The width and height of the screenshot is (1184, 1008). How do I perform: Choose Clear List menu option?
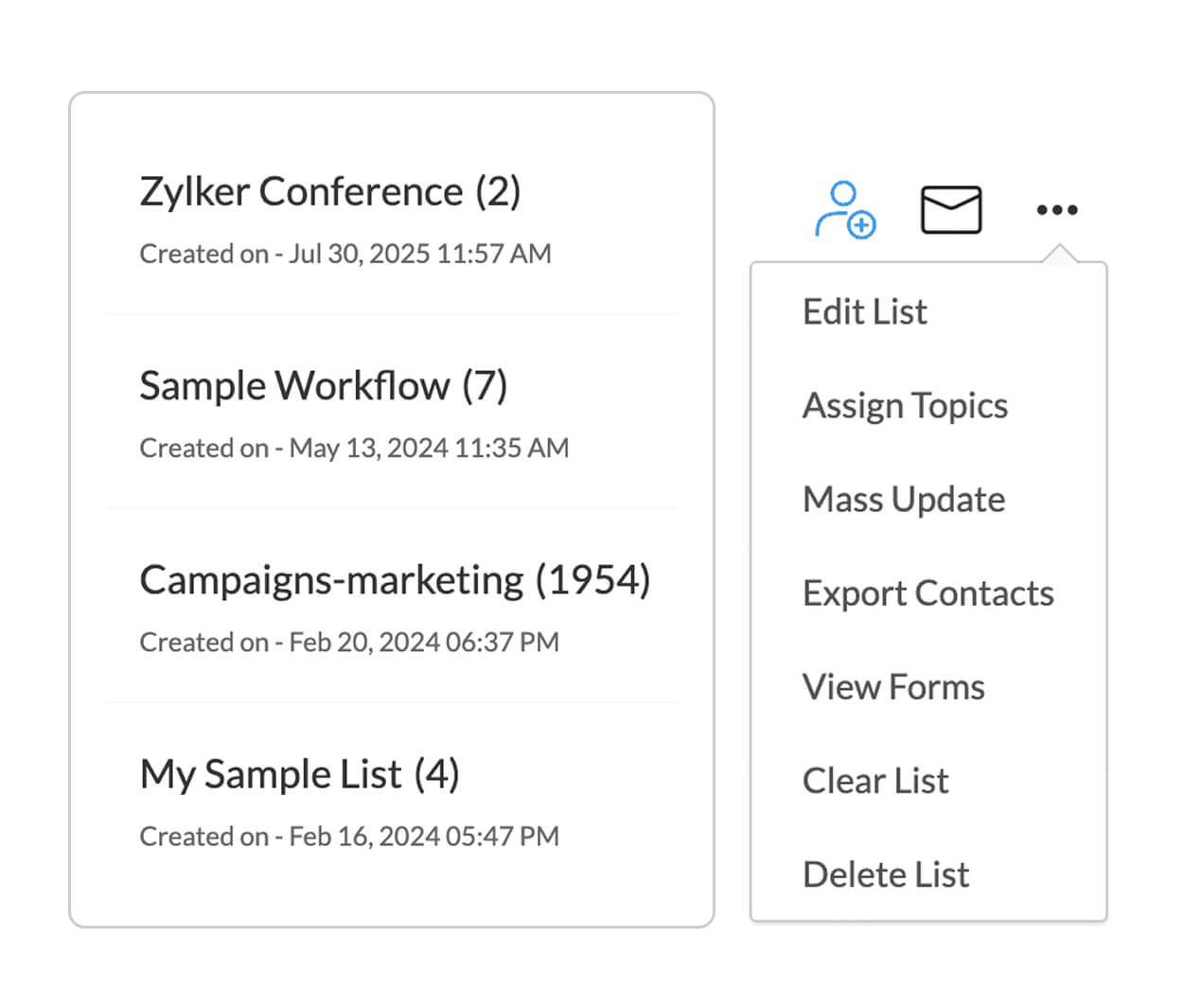[875, 781]
